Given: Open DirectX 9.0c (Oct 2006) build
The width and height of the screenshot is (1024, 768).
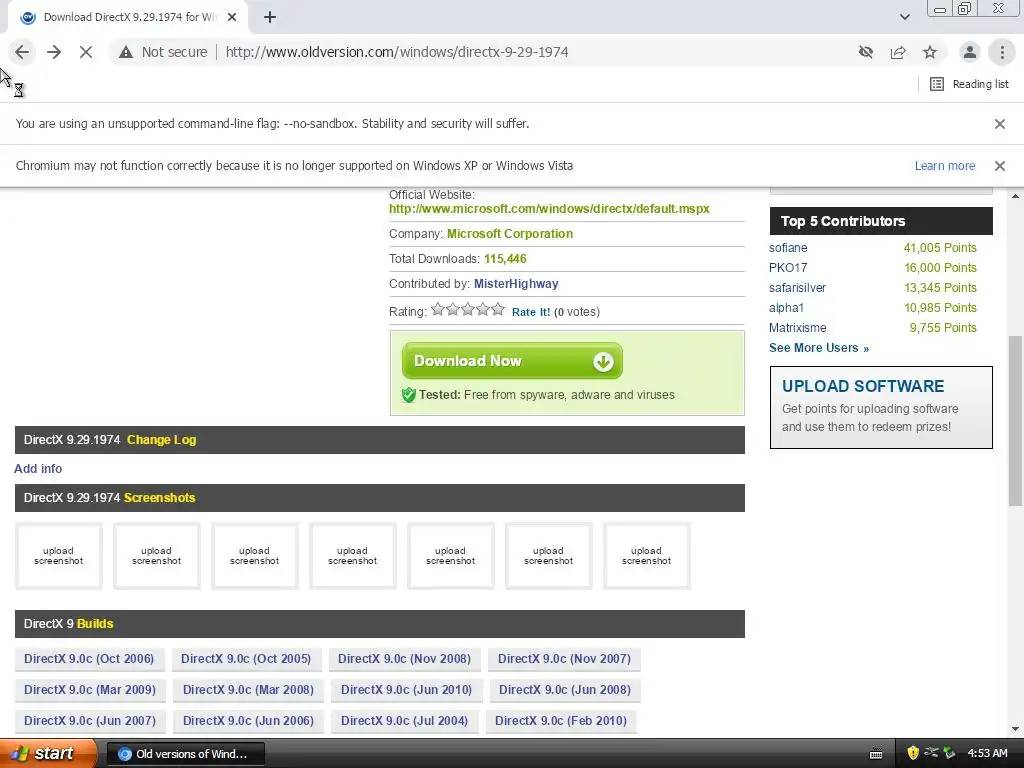Looking at the screenshot, I should (89, 659).
